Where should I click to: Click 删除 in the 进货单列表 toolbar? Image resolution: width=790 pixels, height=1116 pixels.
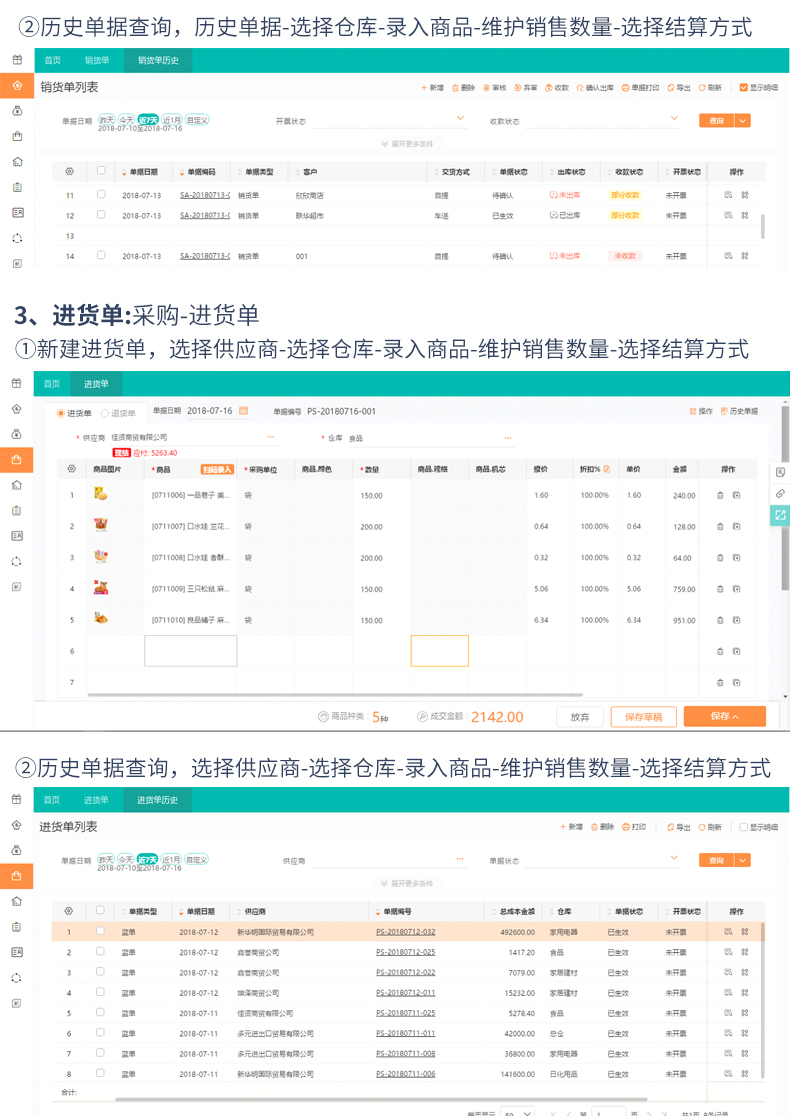tap(603, 827)
